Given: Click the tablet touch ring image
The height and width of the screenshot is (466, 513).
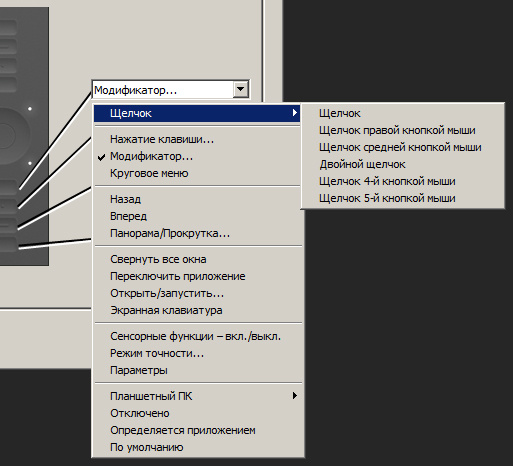Looking at the screenshot, I should 10,136.
